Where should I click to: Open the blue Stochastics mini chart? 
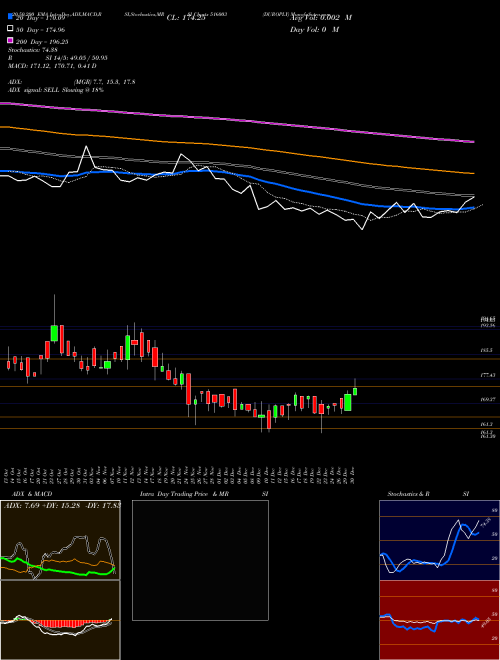point(439,540)
